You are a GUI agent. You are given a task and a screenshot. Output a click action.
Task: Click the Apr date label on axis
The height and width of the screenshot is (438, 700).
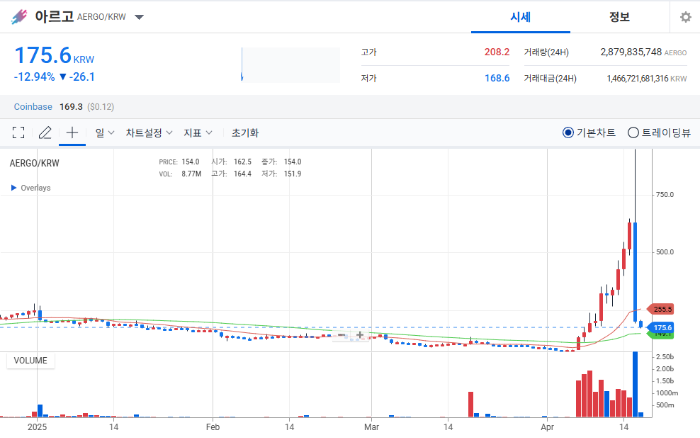pos(547,427)
